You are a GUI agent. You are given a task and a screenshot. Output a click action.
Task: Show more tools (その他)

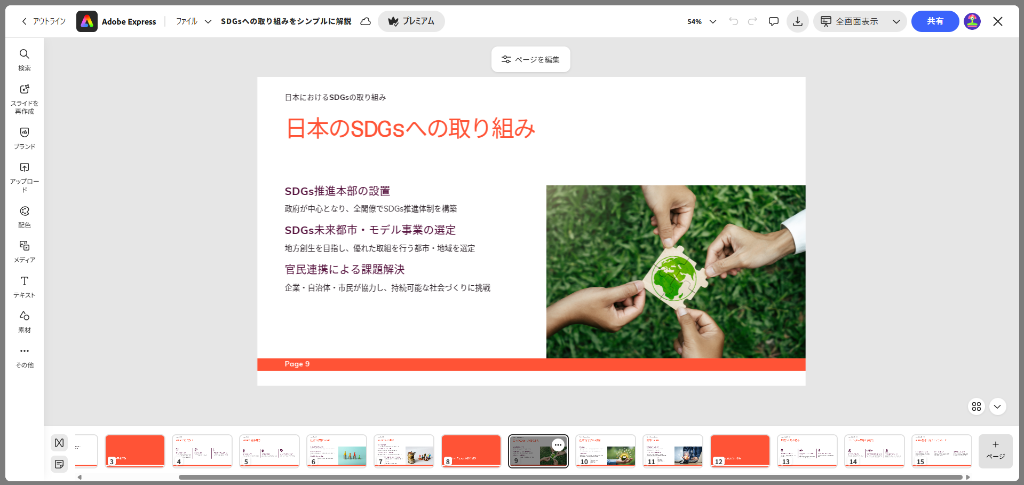coord(24,356)
